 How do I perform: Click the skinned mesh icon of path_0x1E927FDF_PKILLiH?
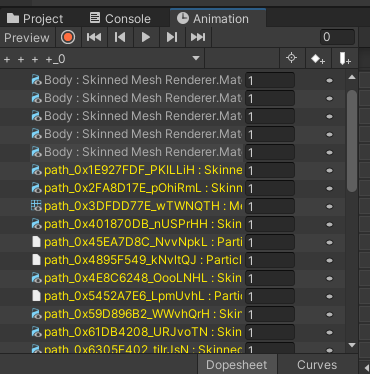point(36,170)
